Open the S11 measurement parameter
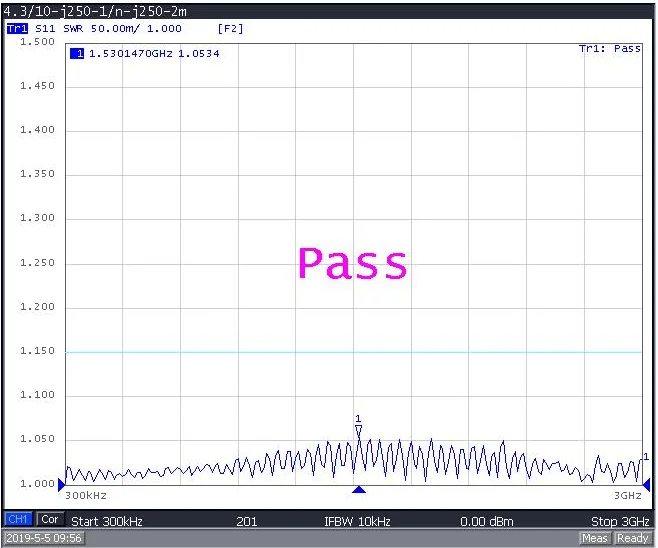The height and width of the screenshot is (548, 658). pos(46,29)
